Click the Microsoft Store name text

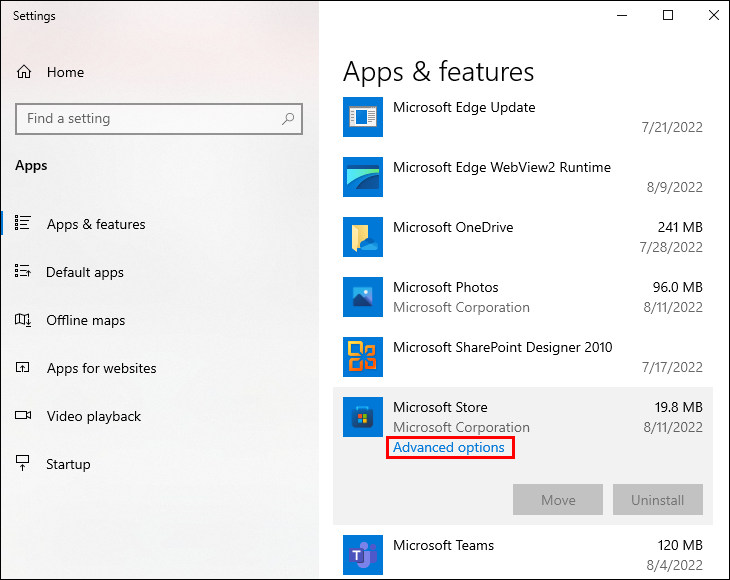tap(440, 407)
